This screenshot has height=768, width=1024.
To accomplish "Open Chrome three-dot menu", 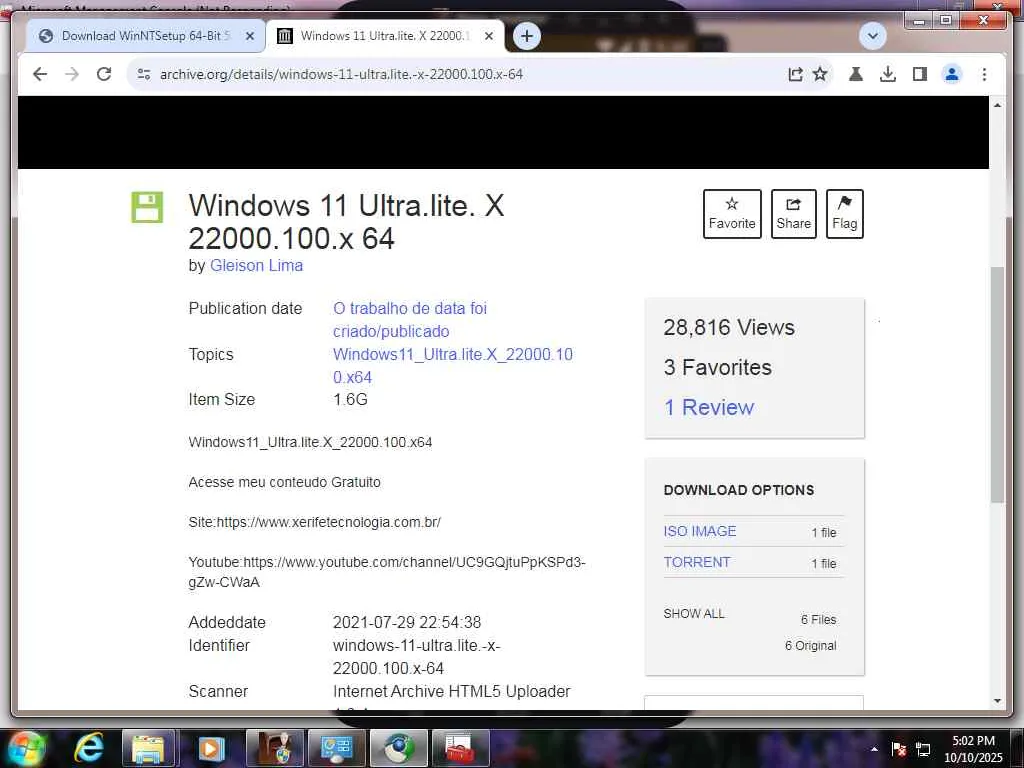I will [x=984, y=74].
